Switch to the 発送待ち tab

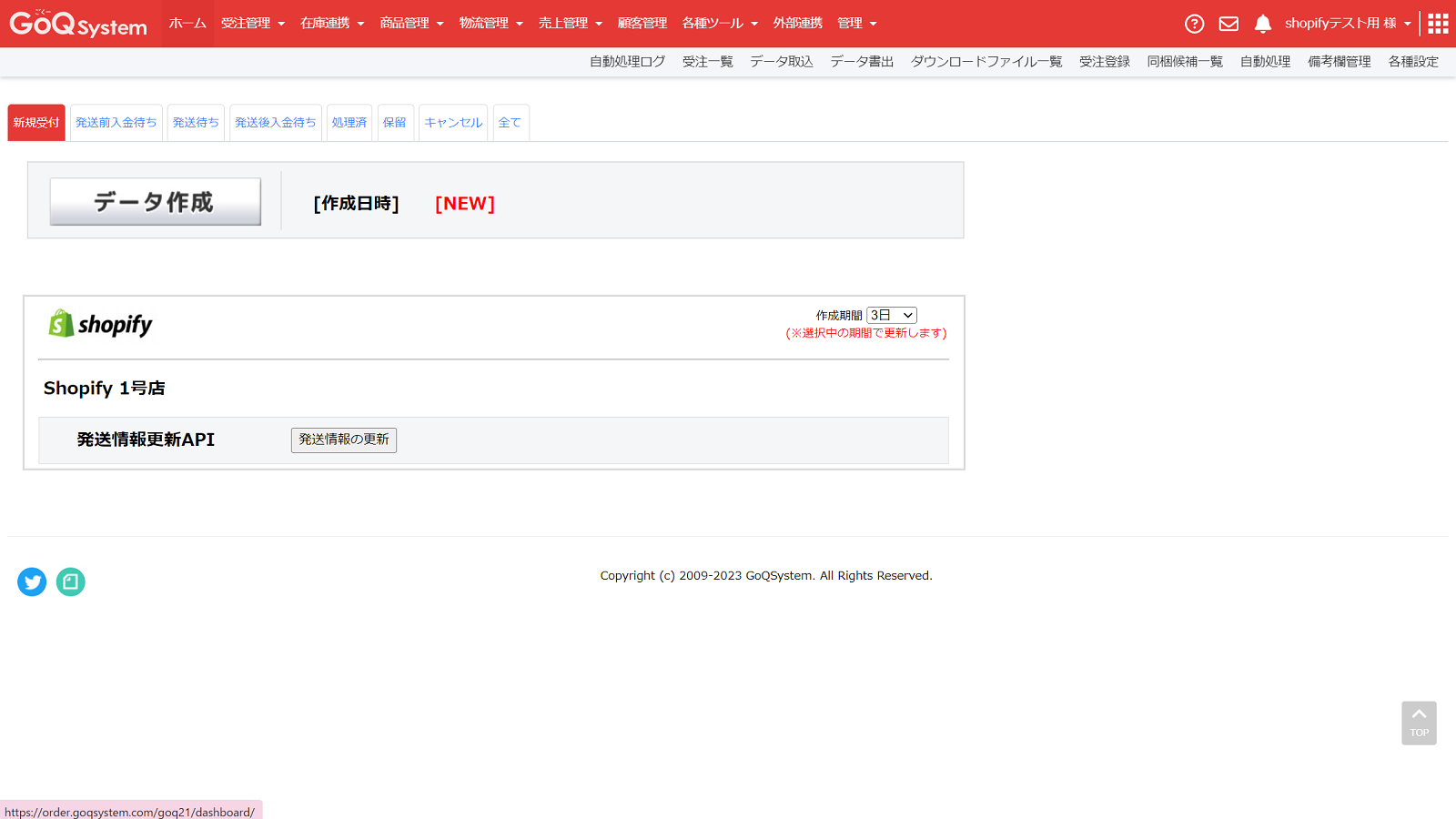196,123
